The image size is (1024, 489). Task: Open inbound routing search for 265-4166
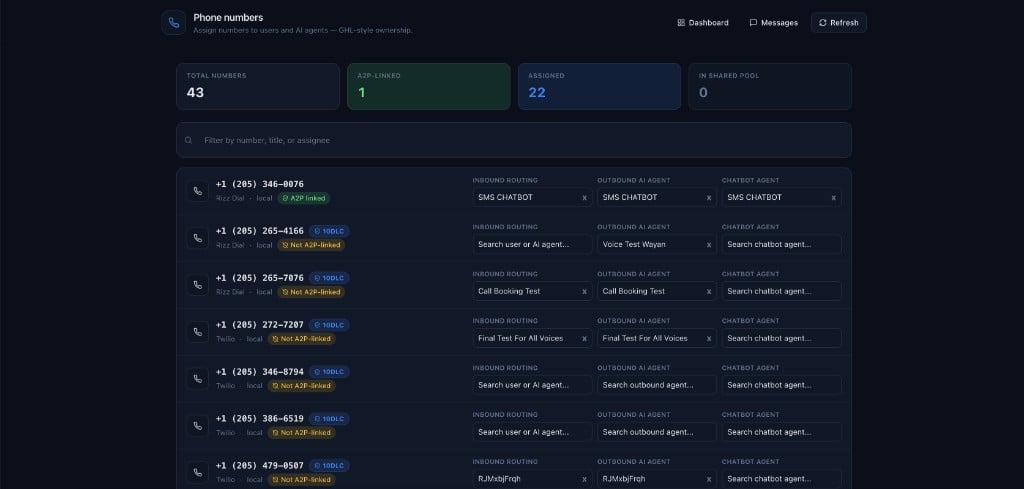click(532, 244)
